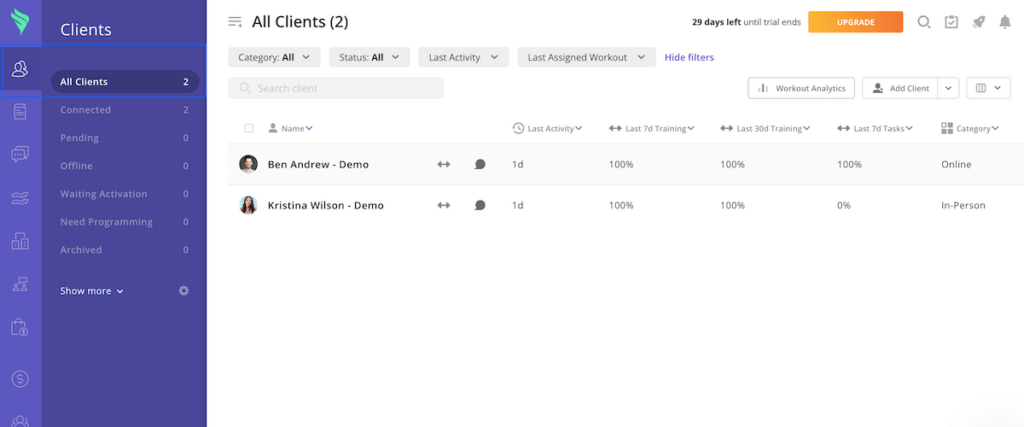
Task: Open the Status filter dropdown
Action: [369, 58]
